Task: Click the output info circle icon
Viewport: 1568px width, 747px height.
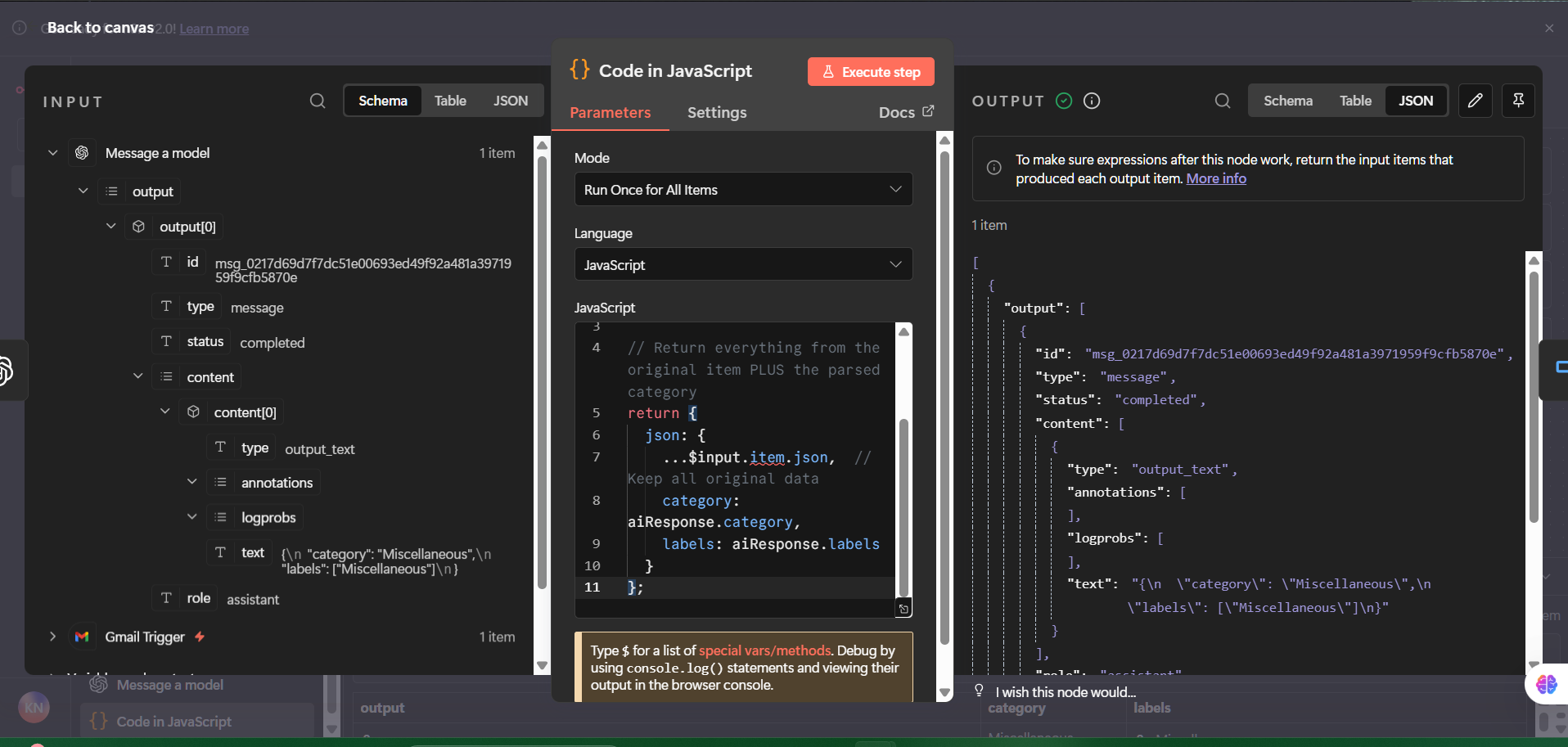Action: (1092, 101)
